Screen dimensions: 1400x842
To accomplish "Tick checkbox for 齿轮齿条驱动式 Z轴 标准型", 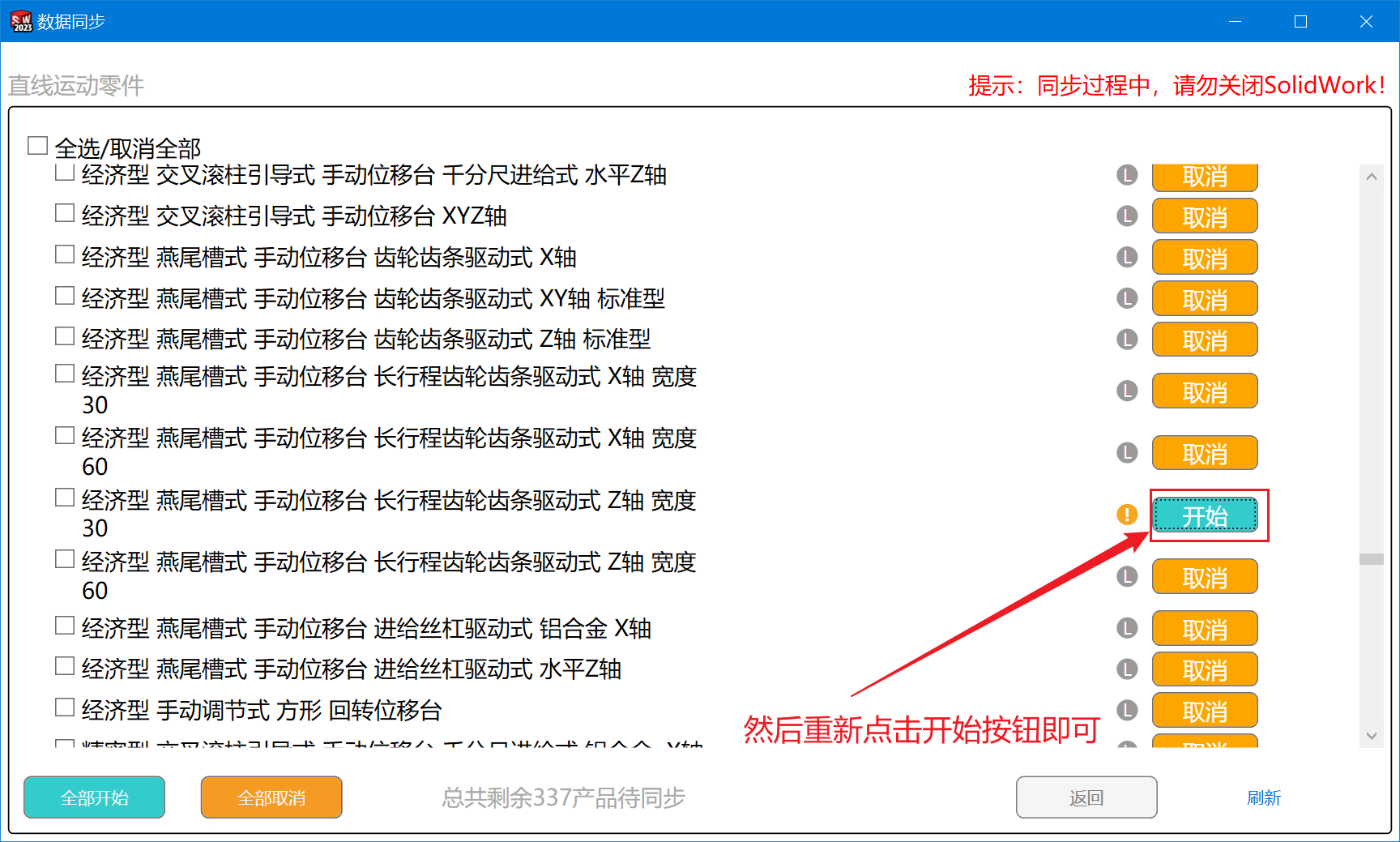I will [65, 336].
